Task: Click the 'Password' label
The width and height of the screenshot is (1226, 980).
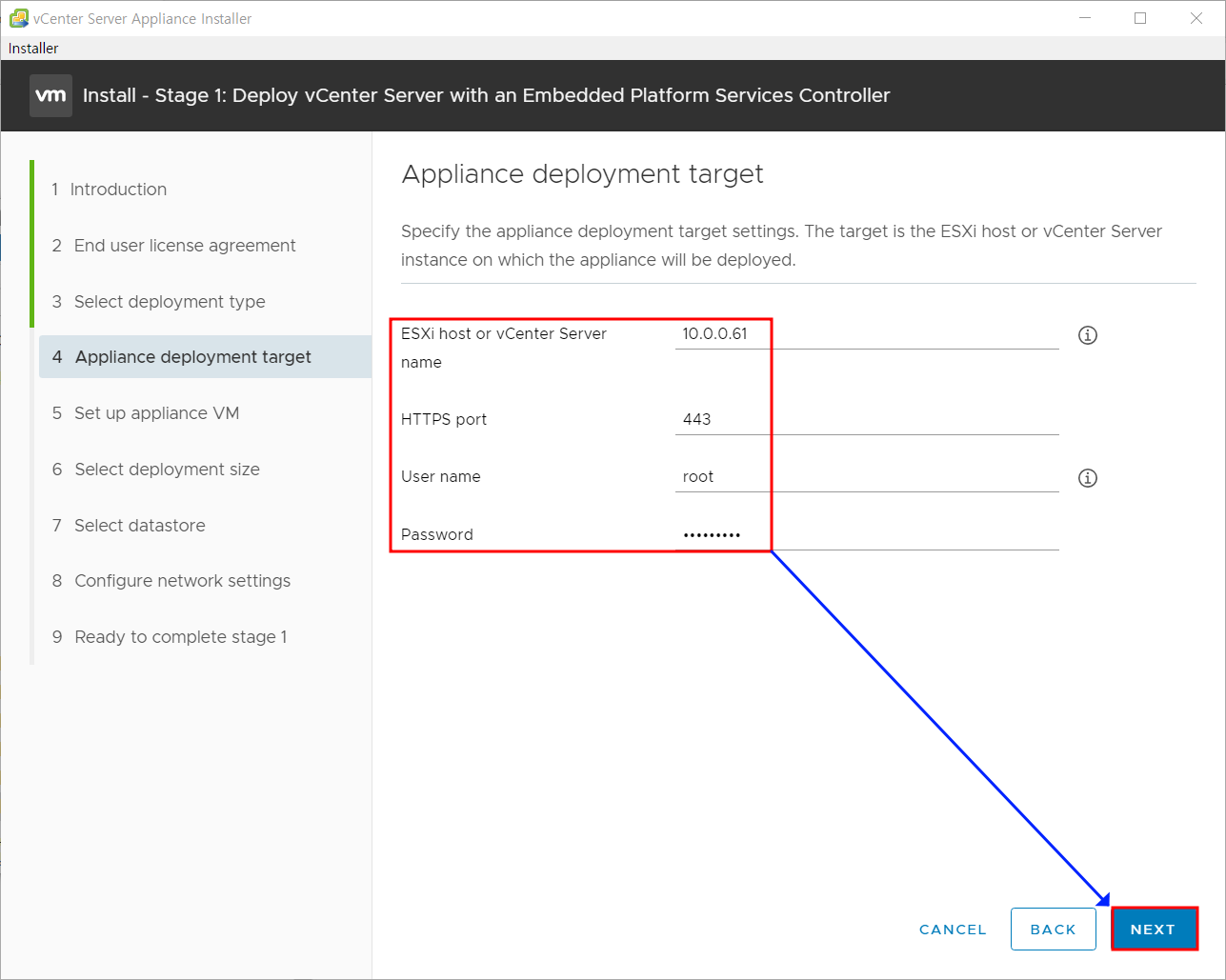Action: click(437, 535)
